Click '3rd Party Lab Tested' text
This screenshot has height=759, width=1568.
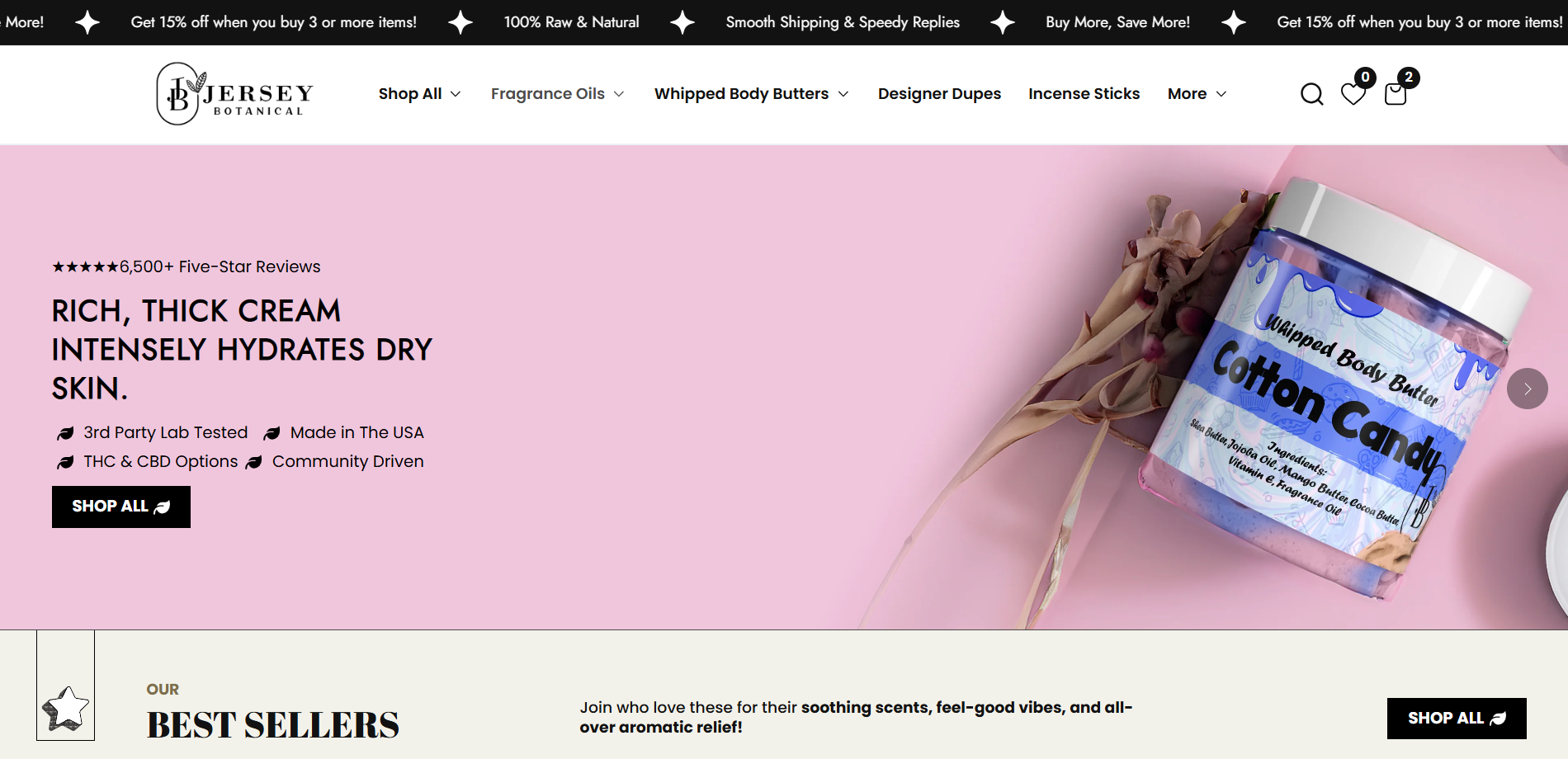[165, 433]
